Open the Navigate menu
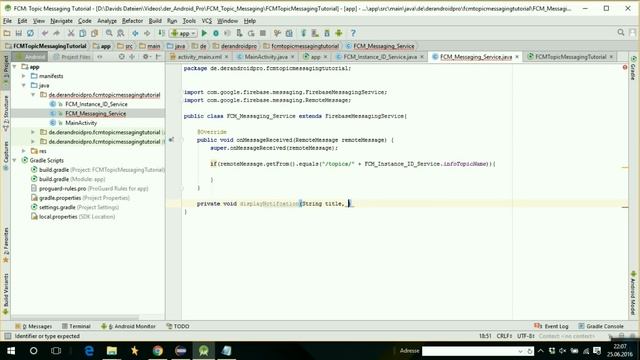 point(61,21)
